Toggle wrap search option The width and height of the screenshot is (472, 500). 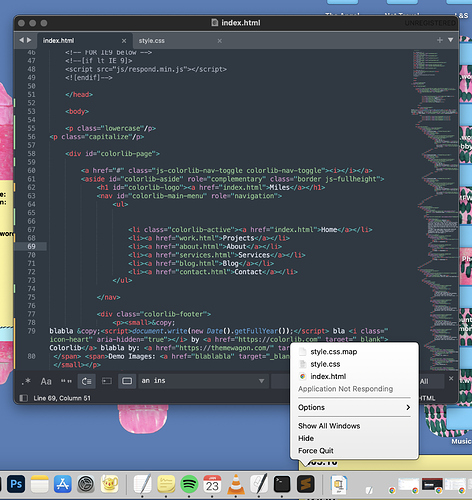(x=87, y=381)
